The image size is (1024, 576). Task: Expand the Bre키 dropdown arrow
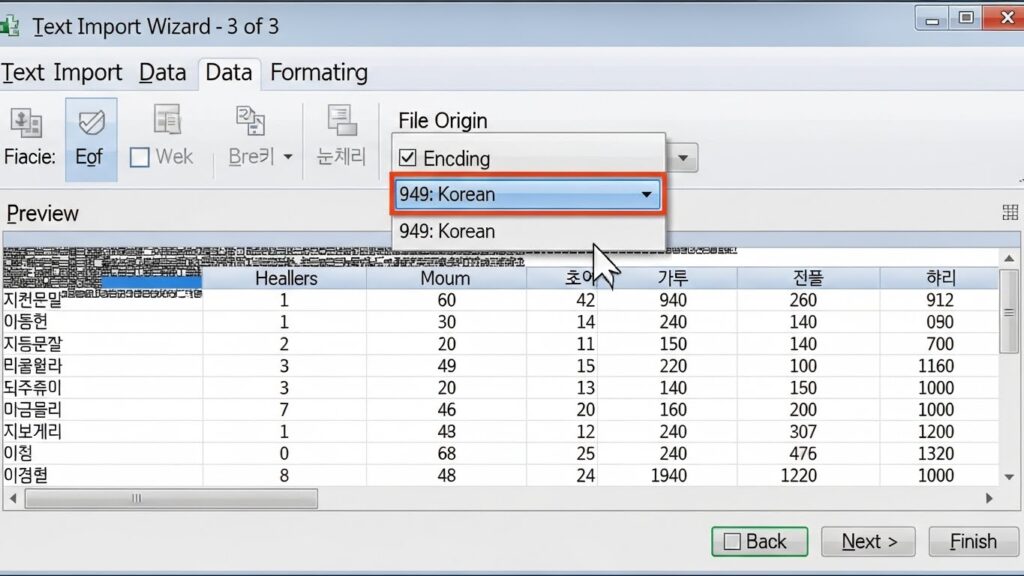pos(288,157)
